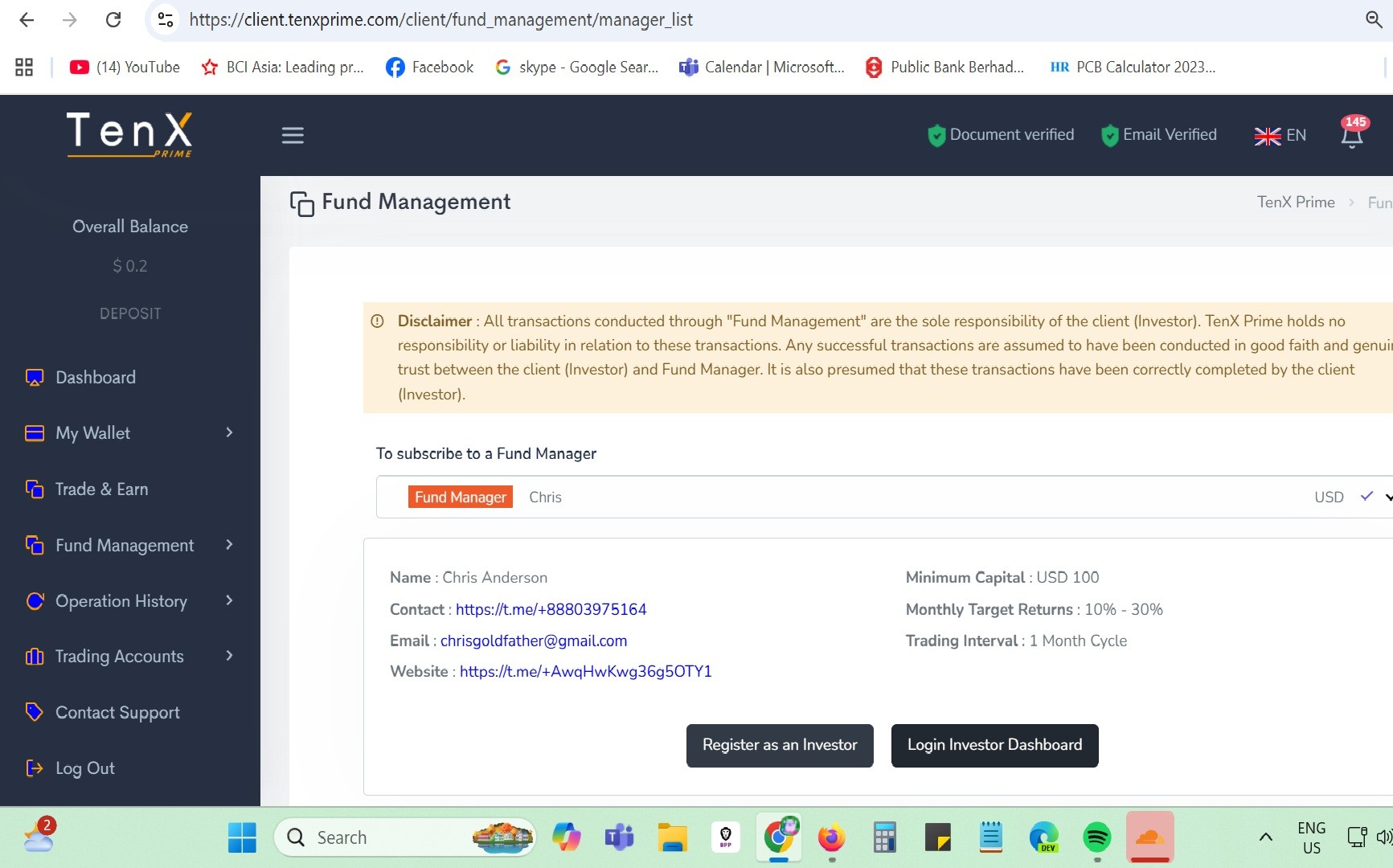Click the browser address bar URL

441,19
